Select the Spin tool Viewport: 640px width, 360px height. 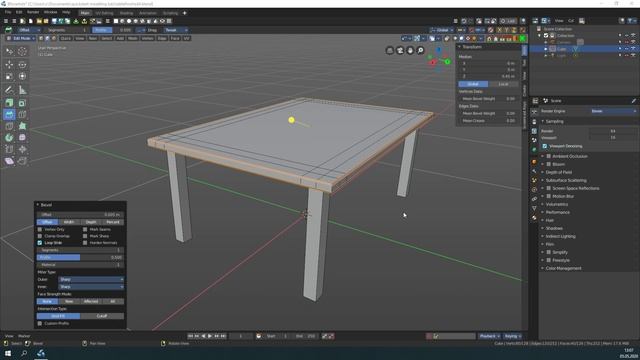[x=9, y=138]
